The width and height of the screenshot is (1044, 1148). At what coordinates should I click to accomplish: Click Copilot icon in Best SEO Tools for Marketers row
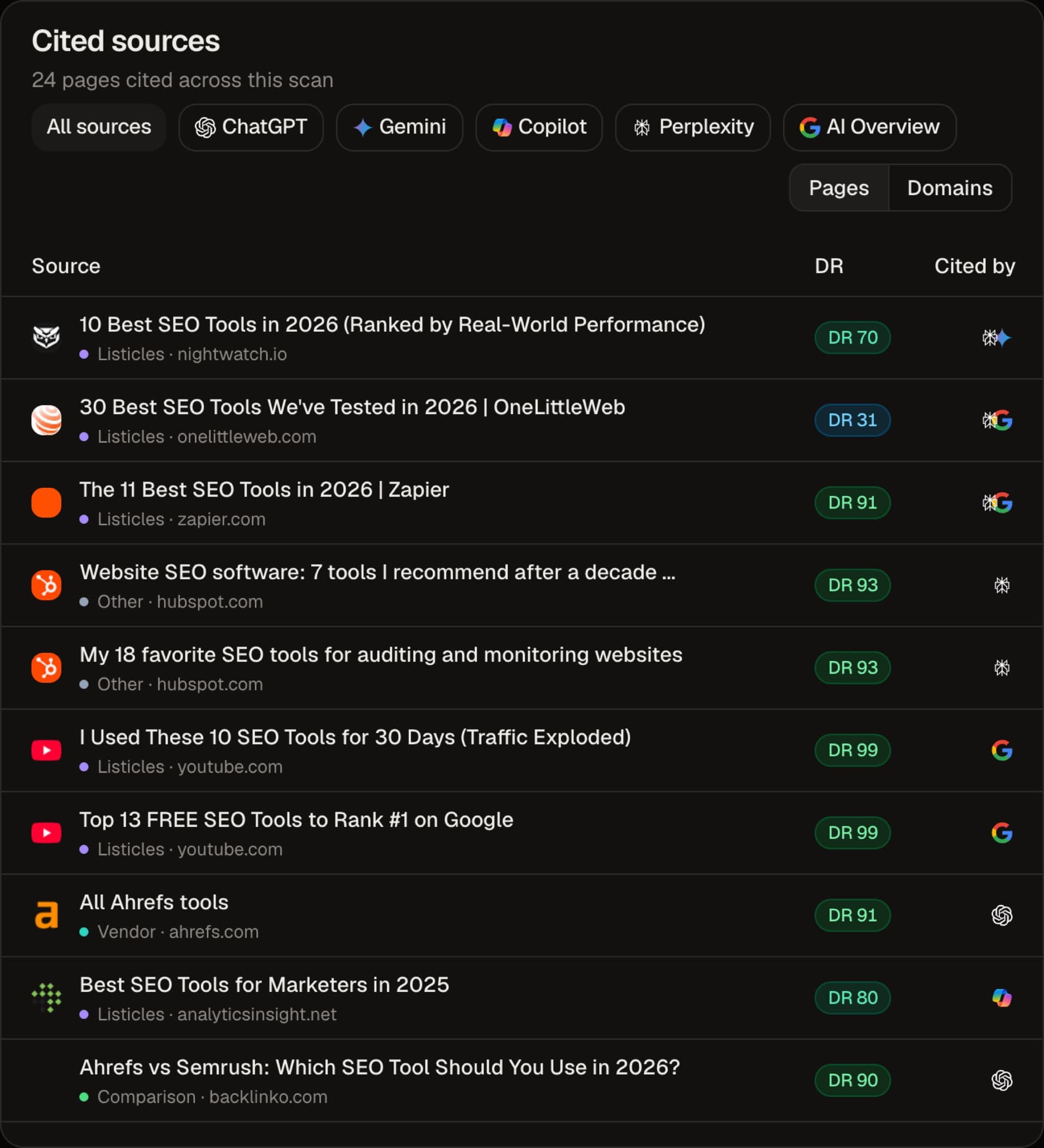[1002, 998]
